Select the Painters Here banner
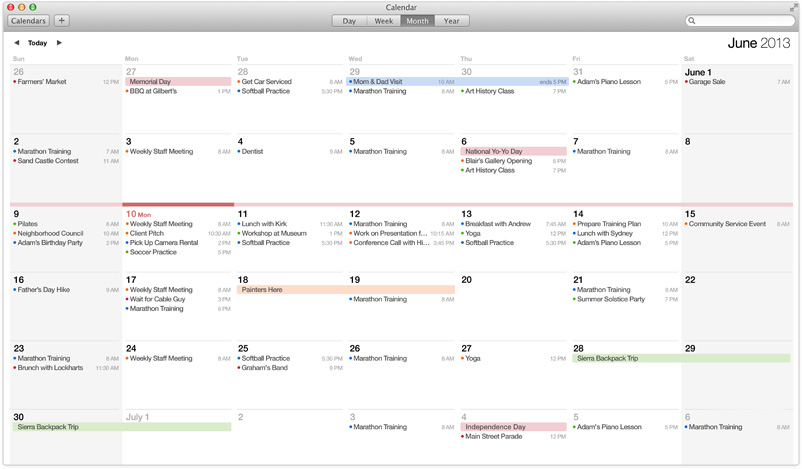The width and height of the screenshot is (804, 469). click(346, 290)
